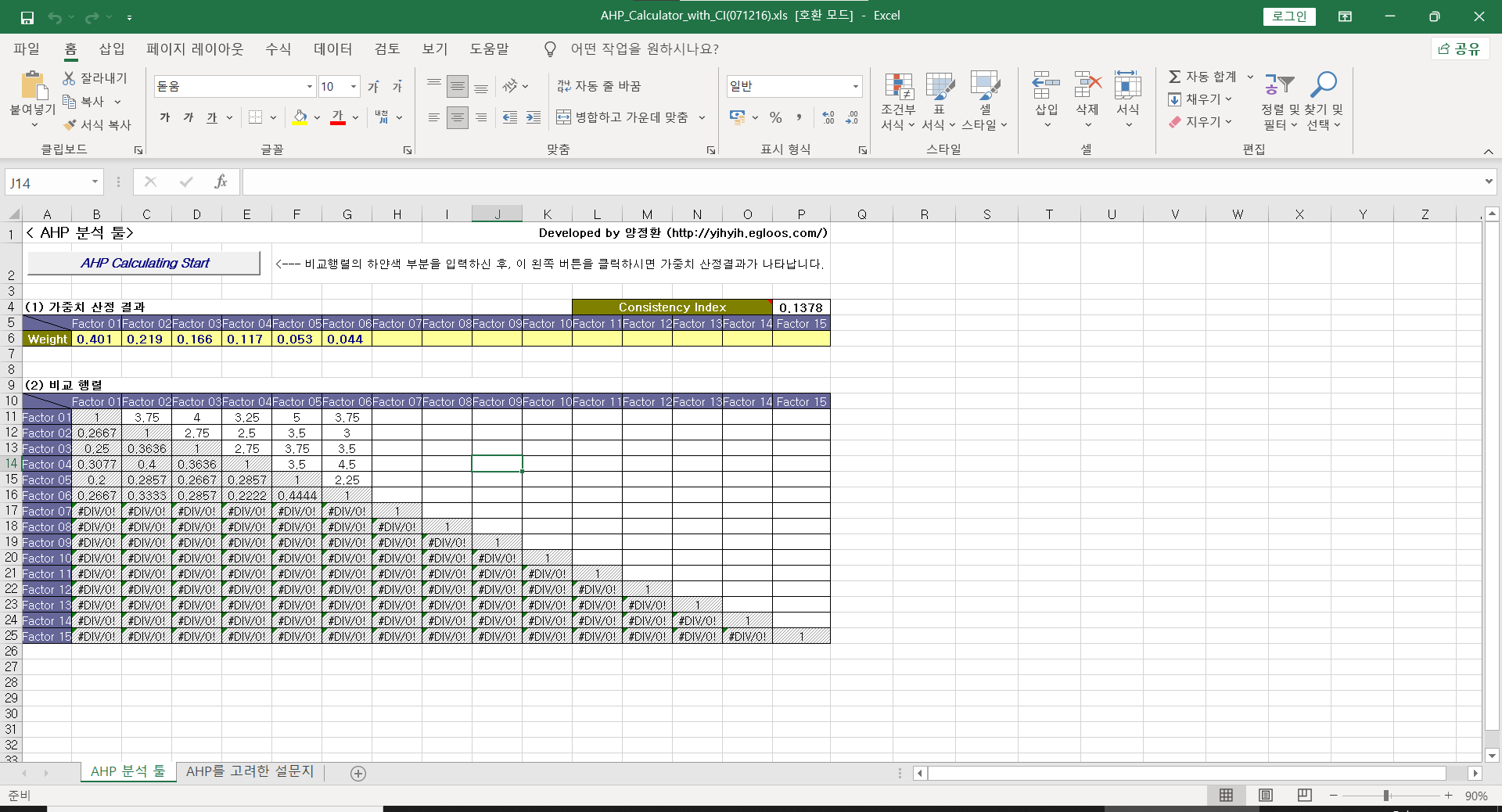Toggle center horizontal alignment
Viewport: 1502px width, 812px height.
(458, 117)
